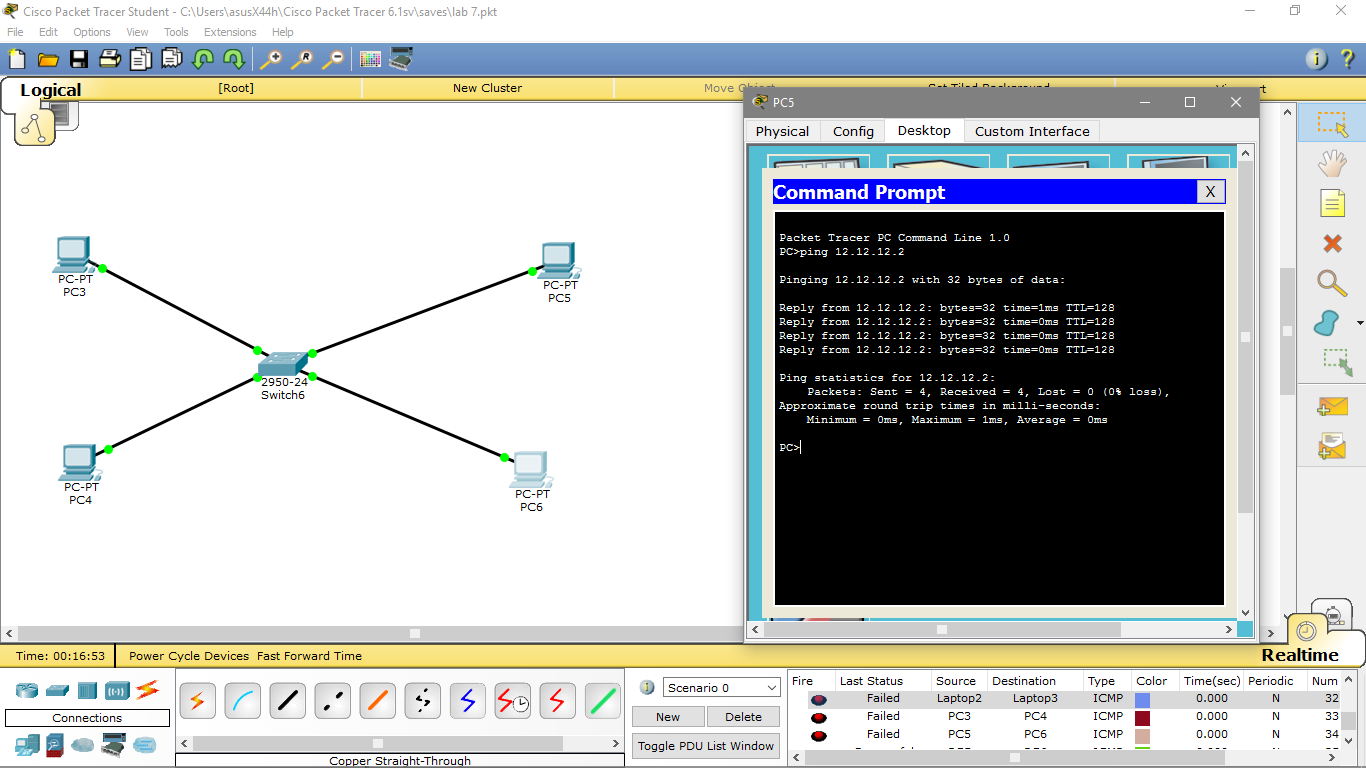This screenshot has width=1366, height=768.
Task: Select the Add Complex PDU envelope
Action: pyautogui.click(x=1332, y=446)
